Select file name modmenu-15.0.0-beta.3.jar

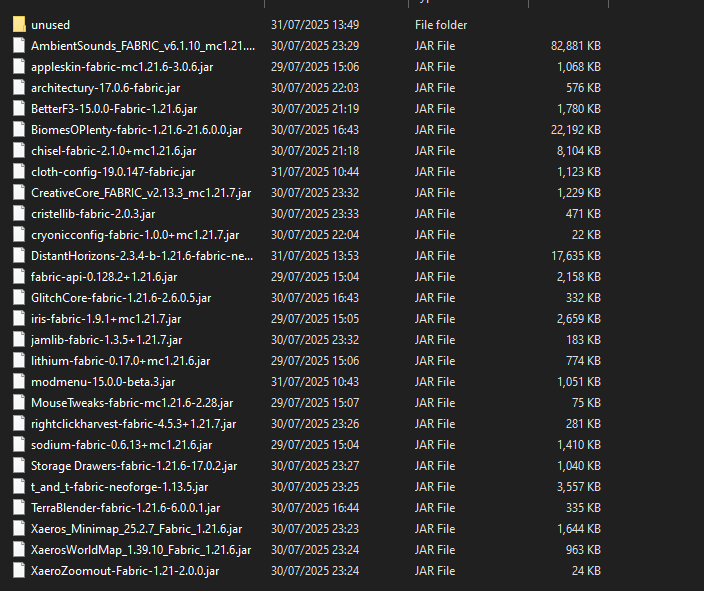103,382
